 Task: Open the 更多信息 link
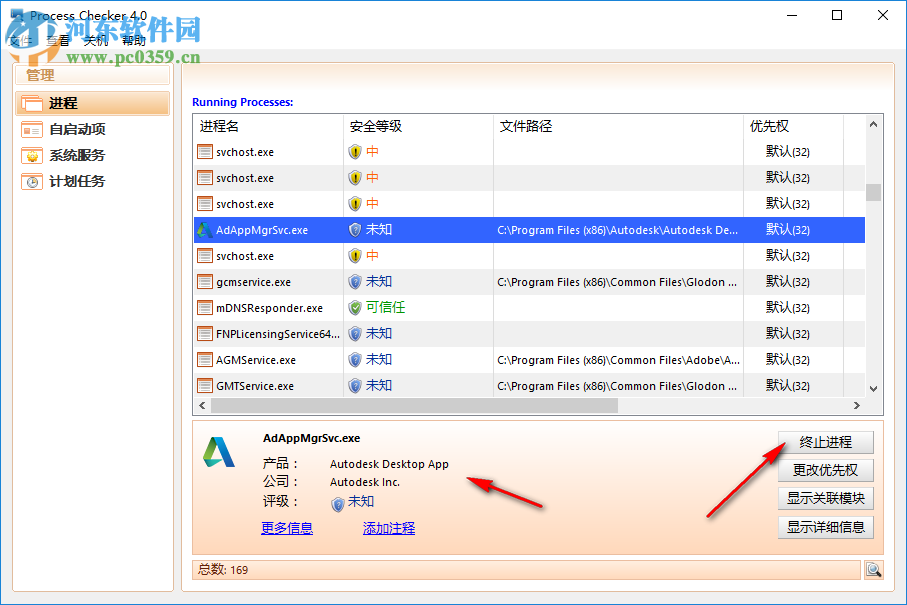click(x=286, y=527)
